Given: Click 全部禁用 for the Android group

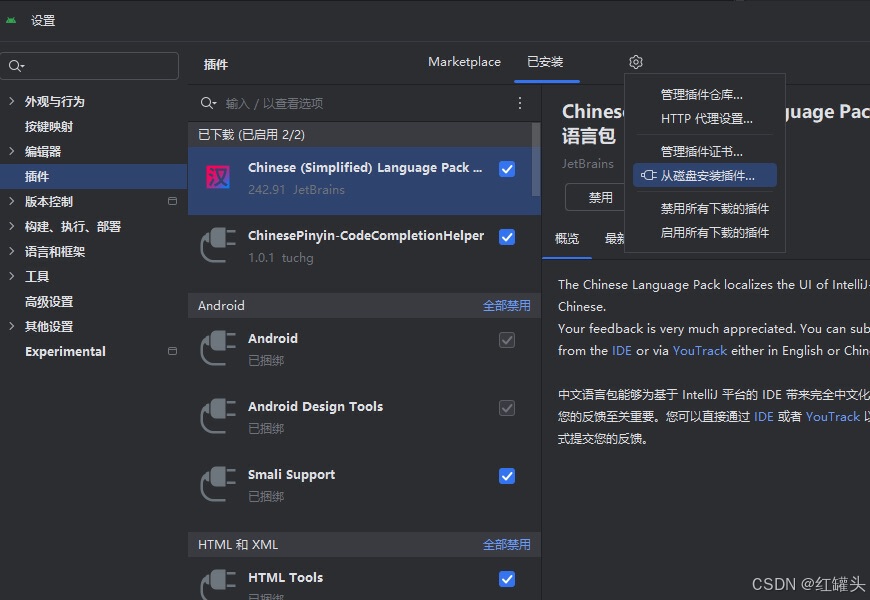Looking at the screenshot, I should (507, 305).
